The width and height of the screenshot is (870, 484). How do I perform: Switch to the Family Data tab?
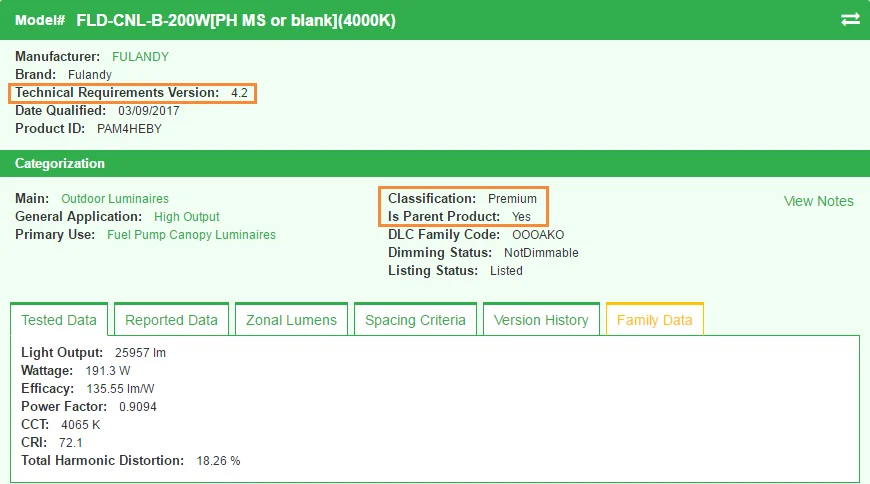click(655, 320)
